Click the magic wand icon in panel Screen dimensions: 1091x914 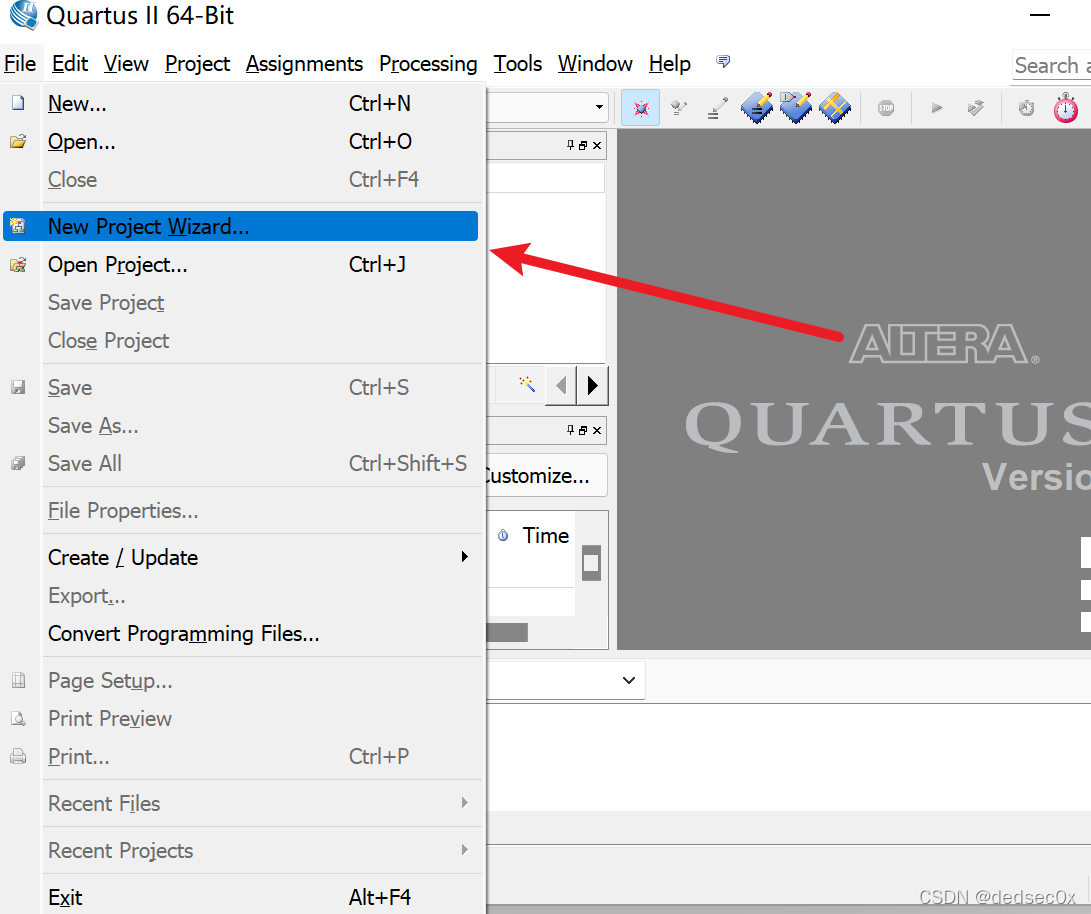[x=527, y=384]
